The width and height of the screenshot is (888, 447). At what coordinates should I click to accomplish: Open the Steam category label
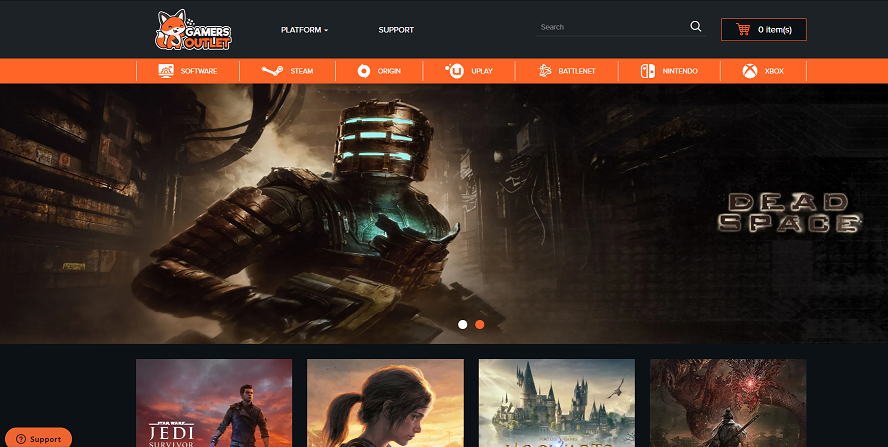pos(302,71)
